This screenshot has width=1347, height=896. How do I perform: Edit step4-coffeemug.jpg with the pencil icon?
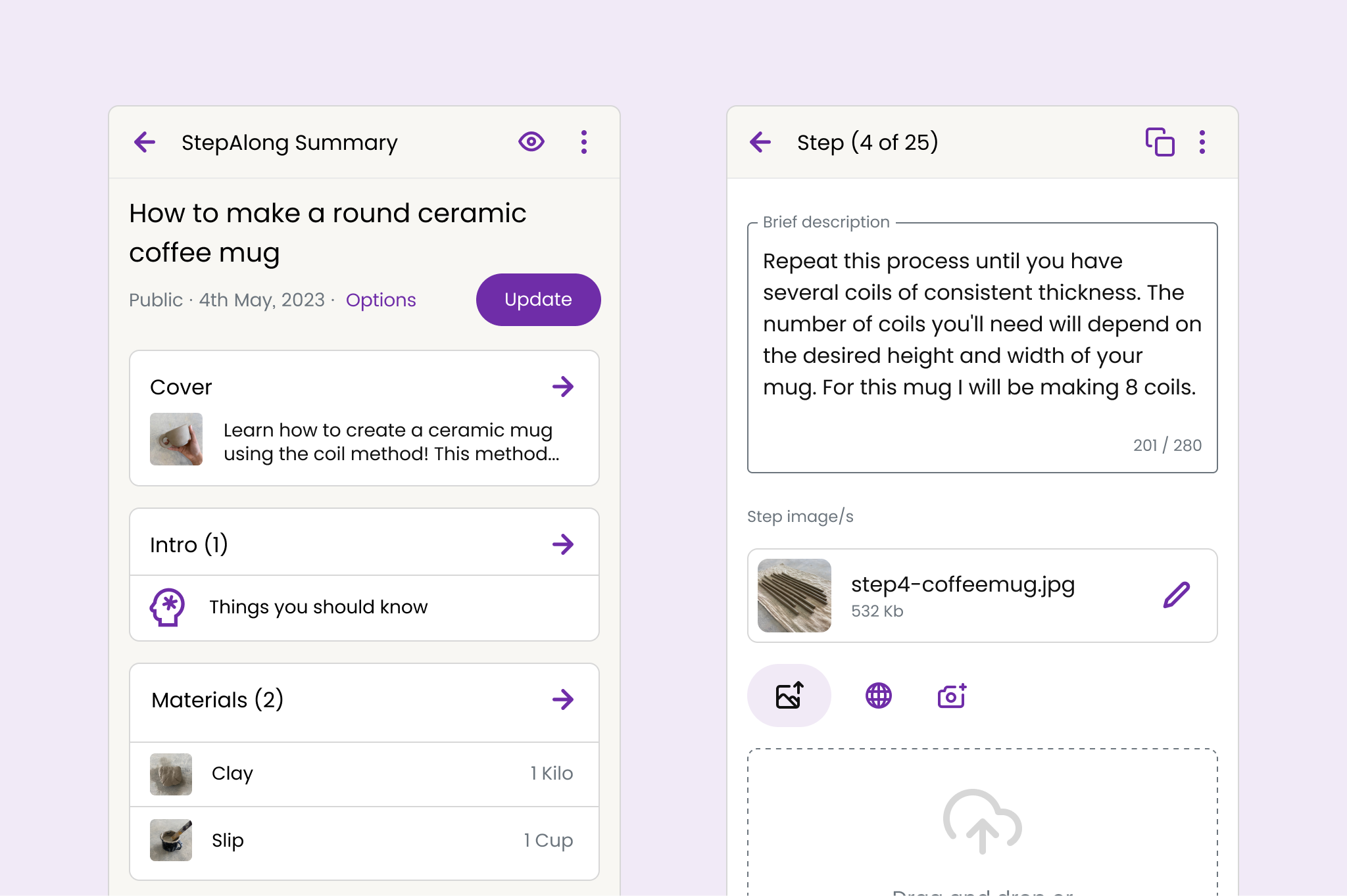tap(1177, 594)
